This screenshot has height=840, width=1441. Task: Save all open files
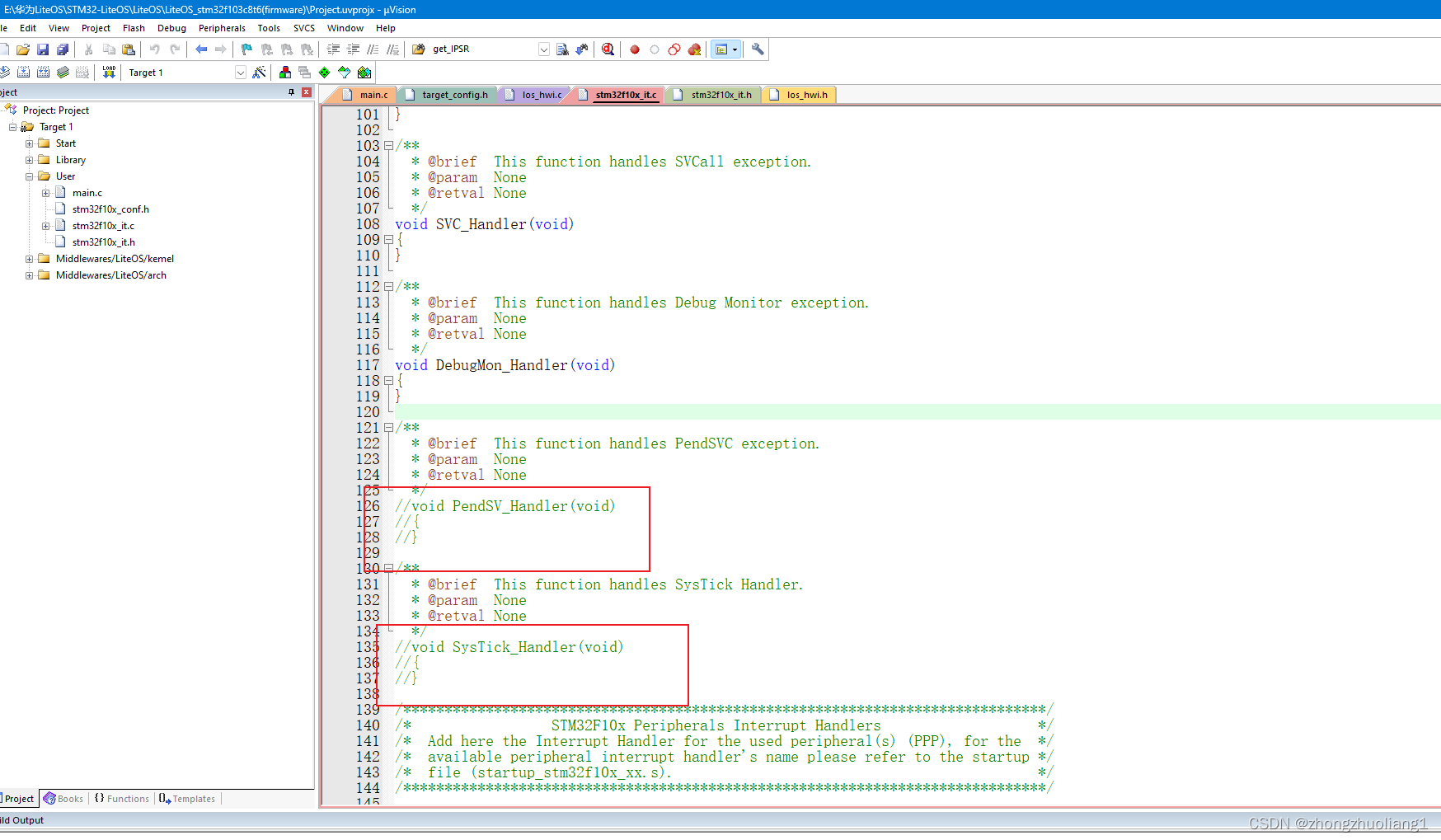(x=63, y=49)
